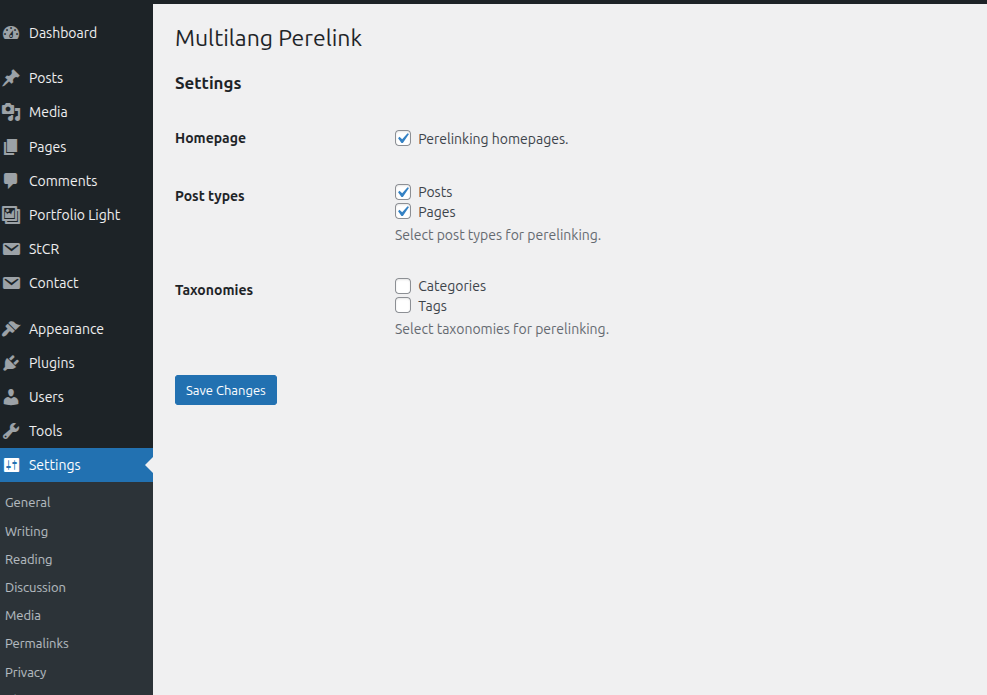
Task: Click the Save Changes button
Action: pyautogui.click(x=226, y=390)
